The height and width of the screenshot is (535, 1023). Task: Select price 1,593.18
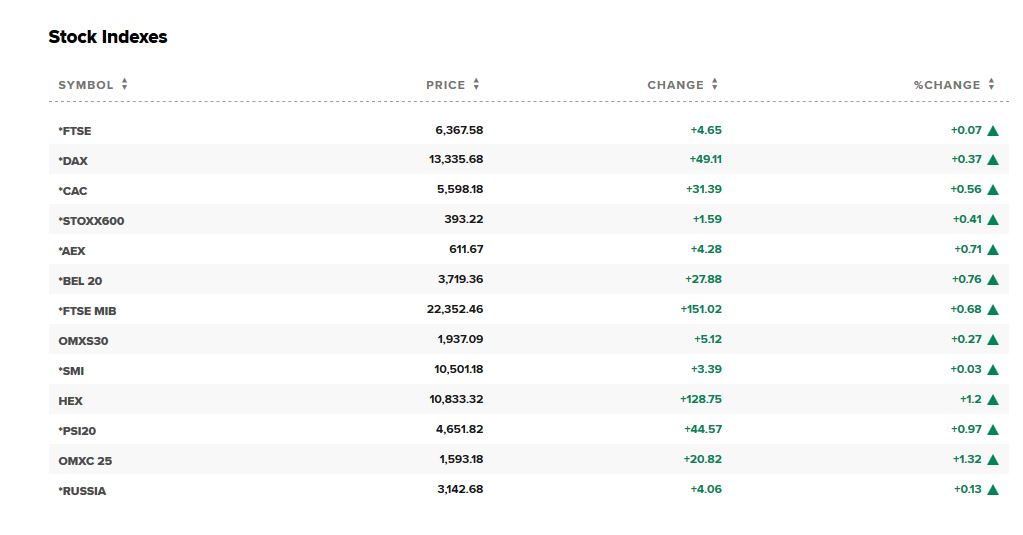(x=461, y=459)
